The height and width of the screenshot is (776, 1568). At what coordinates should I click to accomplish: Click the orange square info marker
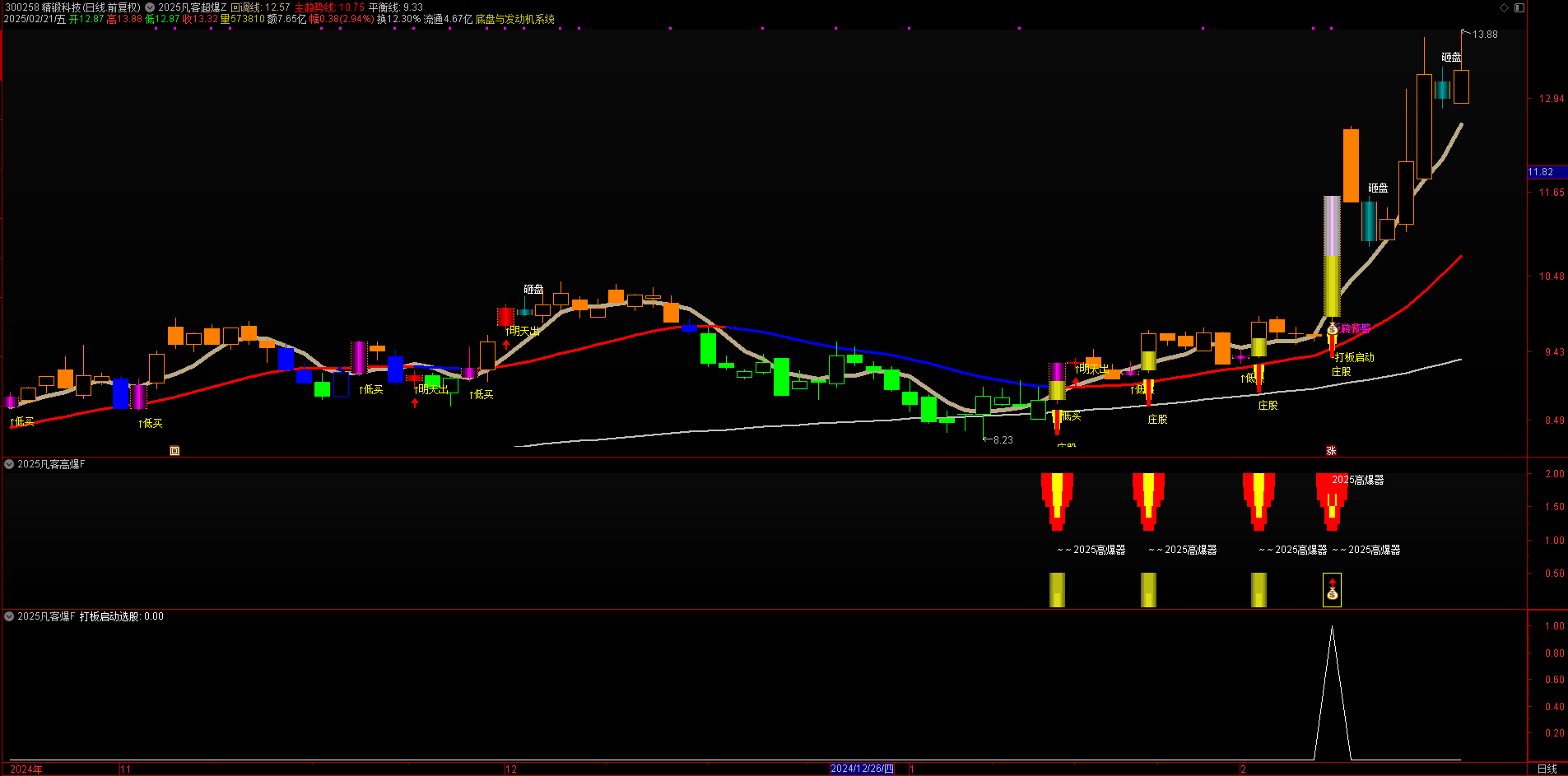pos(174,450)
